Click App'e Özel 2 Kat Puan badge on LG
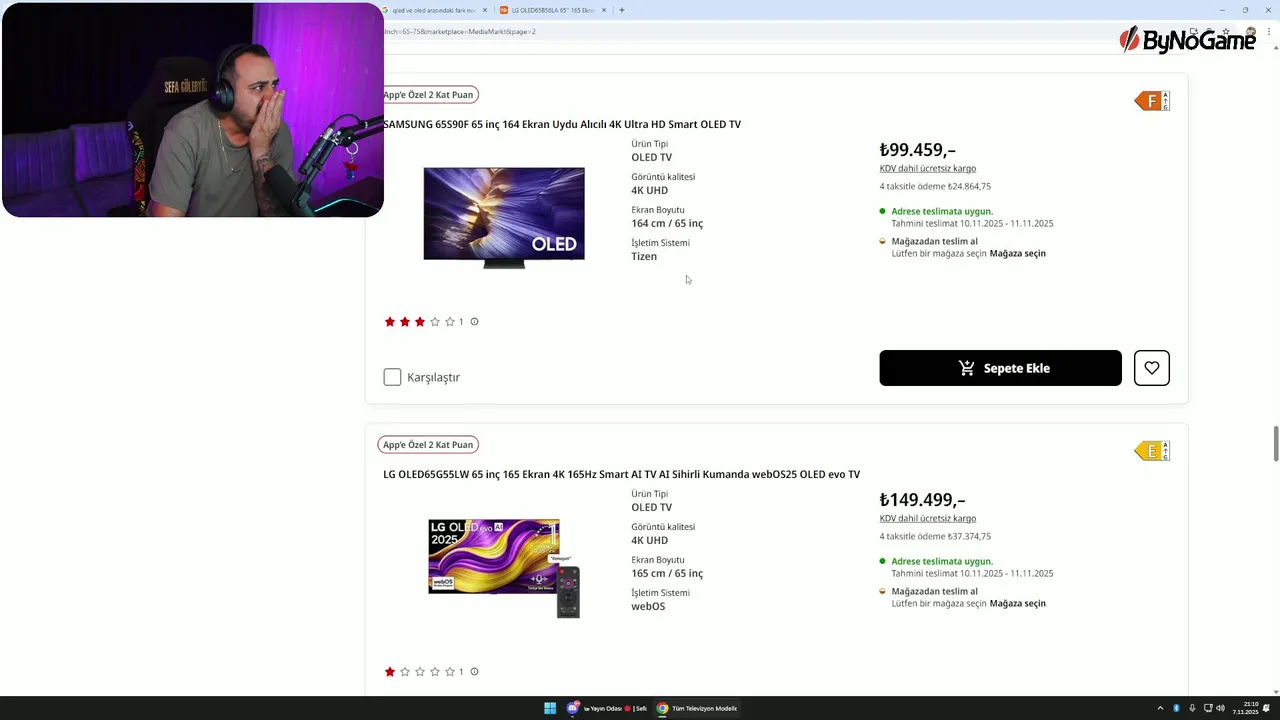Screen dimensions: 1280x720 click(428, 445)
